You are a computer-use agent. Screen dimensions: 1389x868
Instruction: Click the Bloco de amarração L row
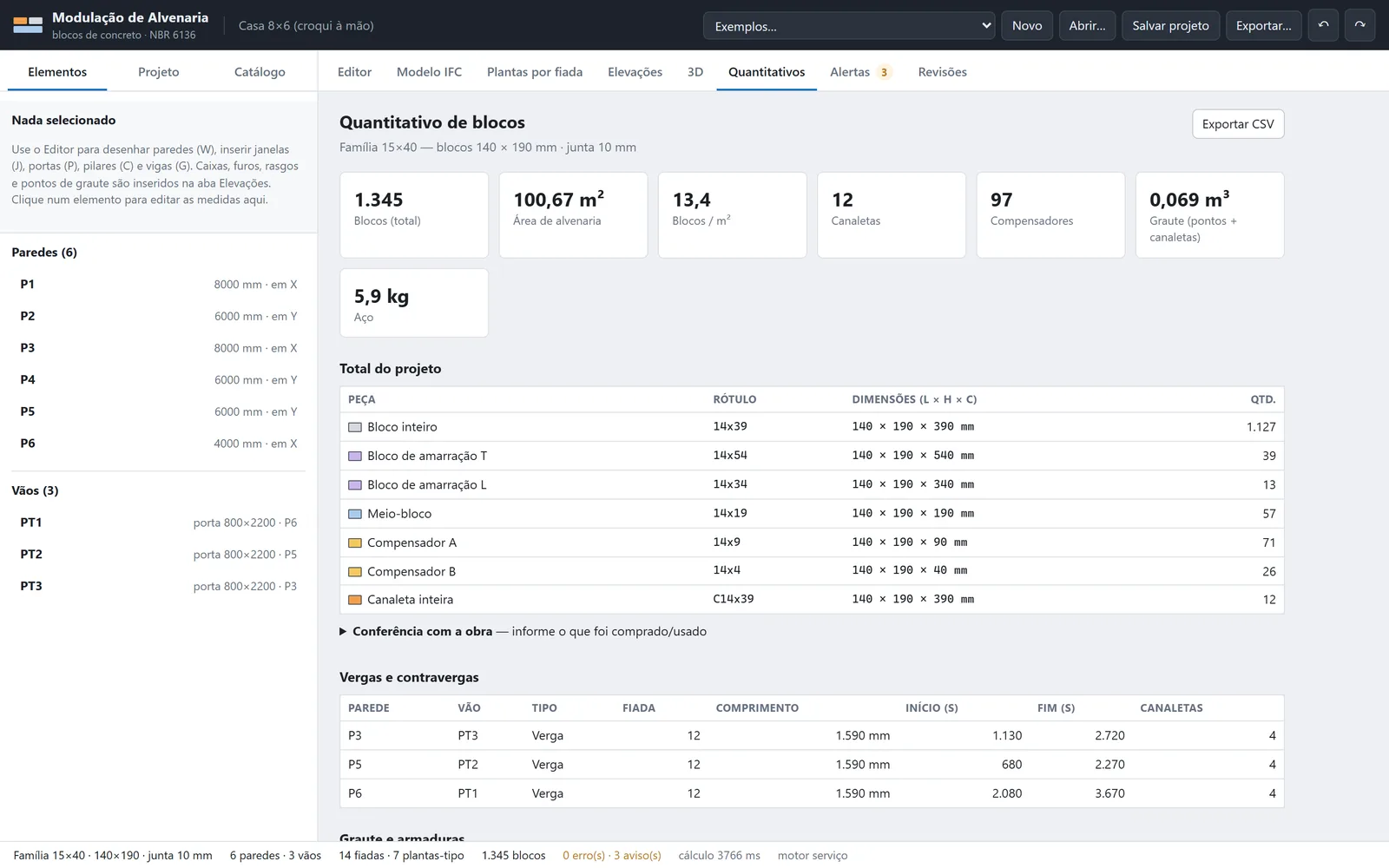[812, 484]
